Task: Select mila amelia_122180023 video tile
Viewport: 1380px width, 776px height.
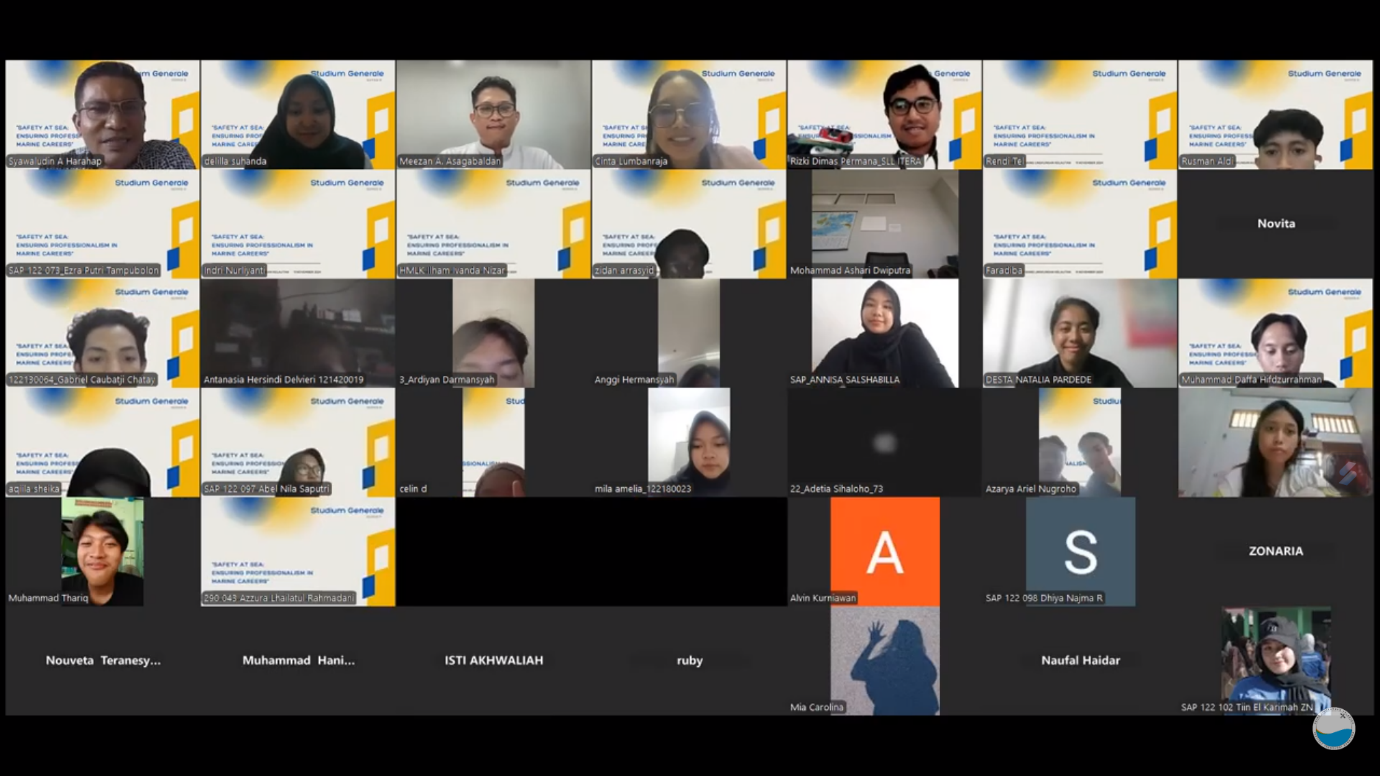Action: (x=688, y=441)
